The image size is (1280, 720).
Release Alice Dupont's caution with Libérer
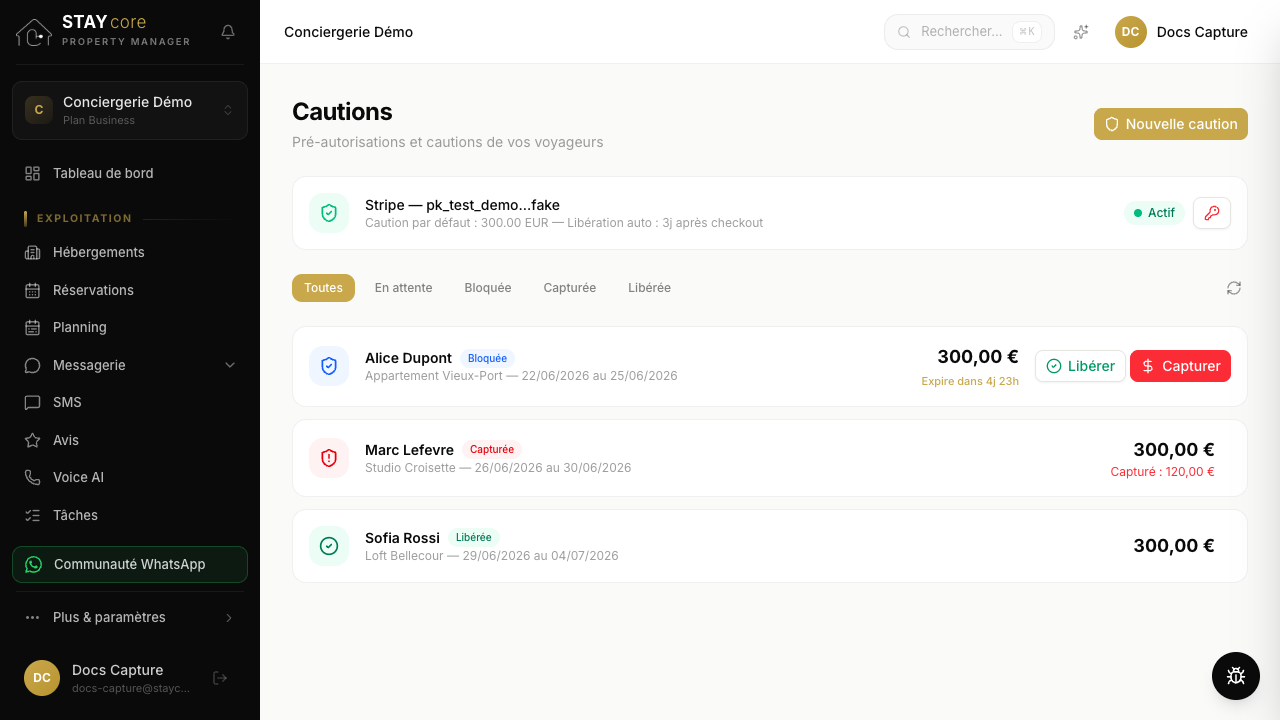tap(1080, 366)
